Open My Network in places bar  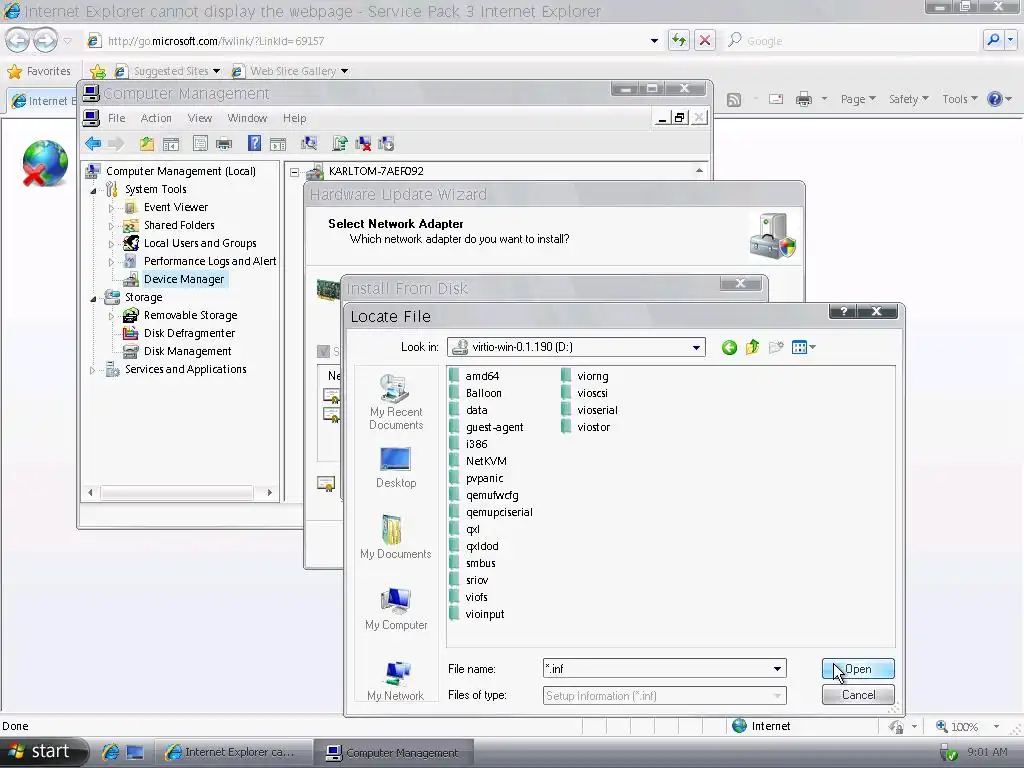(396, 680)
